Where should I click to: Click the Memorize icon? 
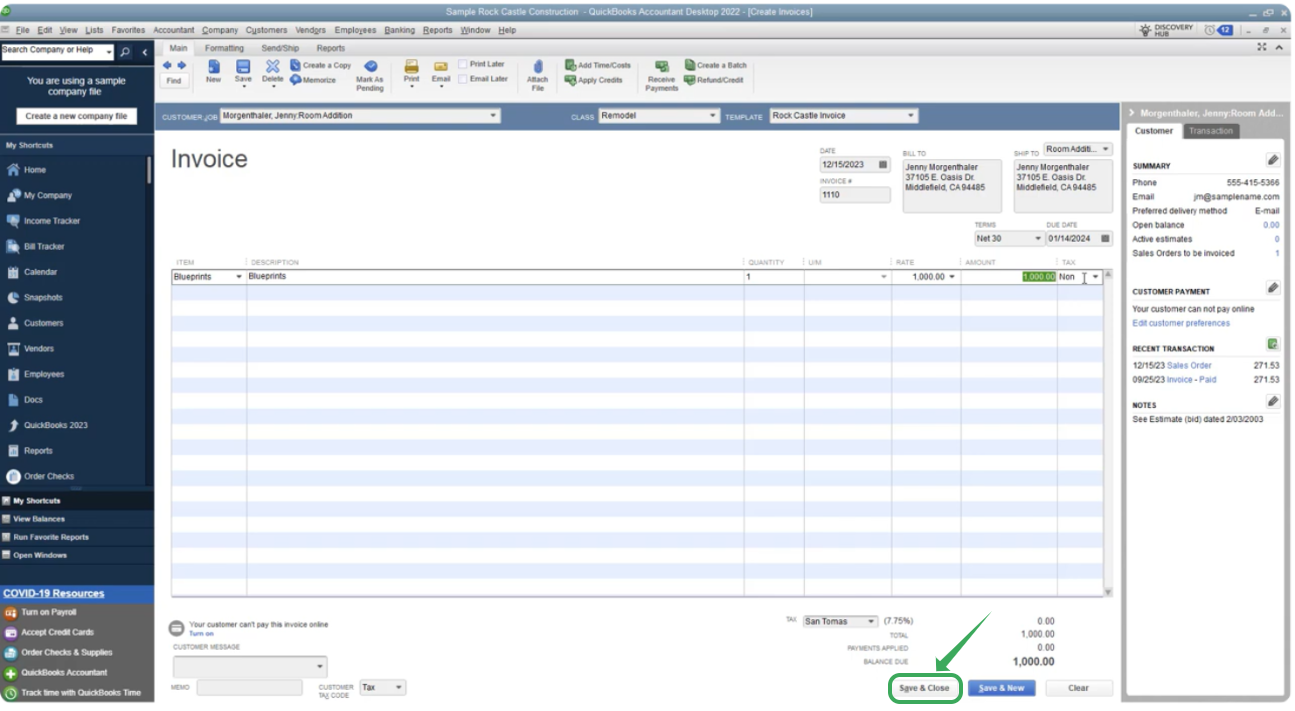(313, 80)
